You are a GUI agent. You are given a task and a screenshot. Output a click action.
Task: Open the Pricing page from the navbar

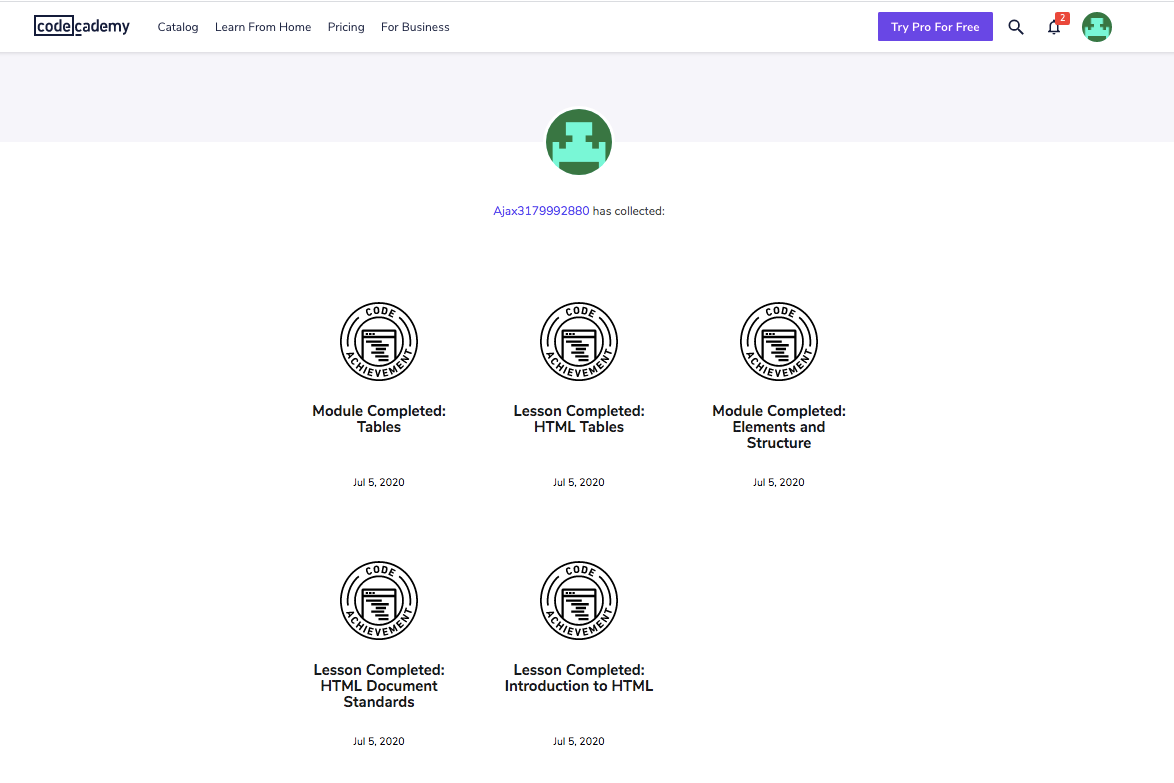[x=346, y=27]
